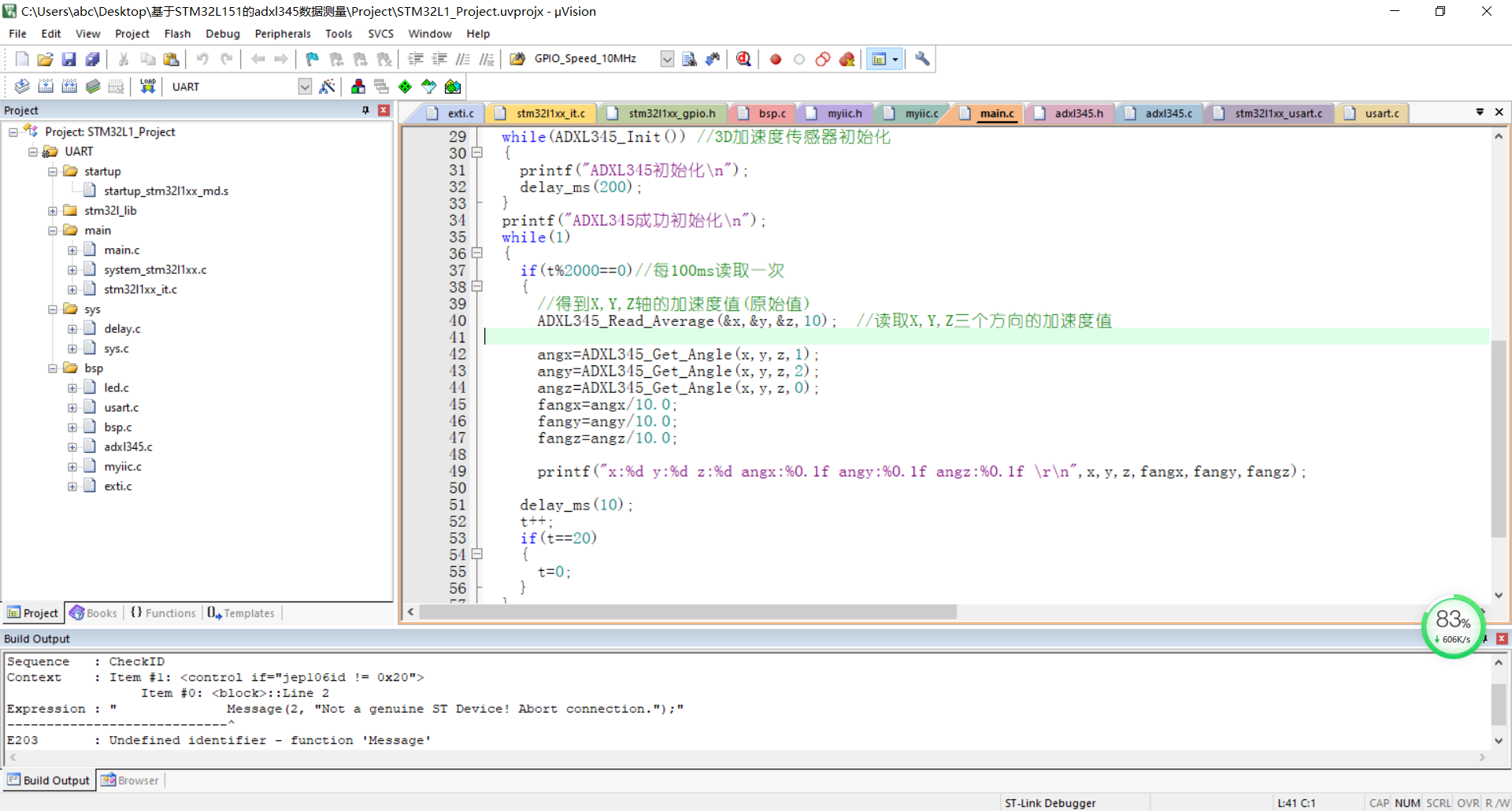Image resolution: width=1512 pixels, height=811 pixels.
Task: Click the Indent selection icon
Action: tap(416, 59)
